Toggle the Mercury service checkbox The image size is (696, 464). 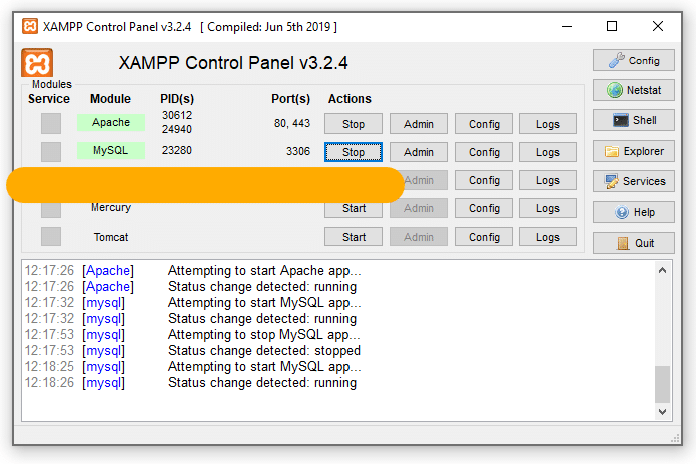51,210
